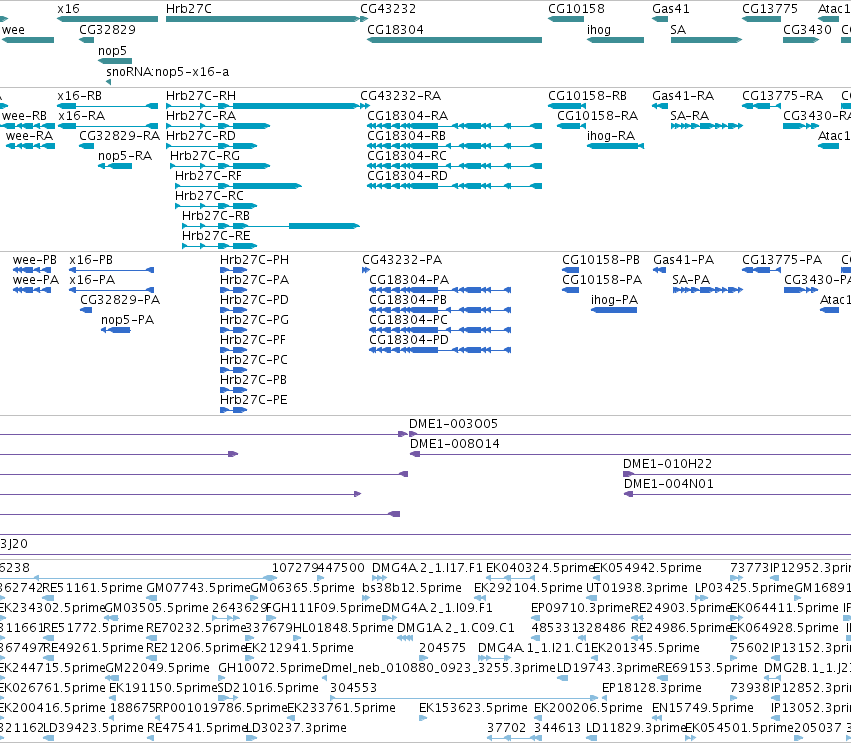
Task: Click the snoRNA:nop5-x16-a label
Action: tap(168, 72)
